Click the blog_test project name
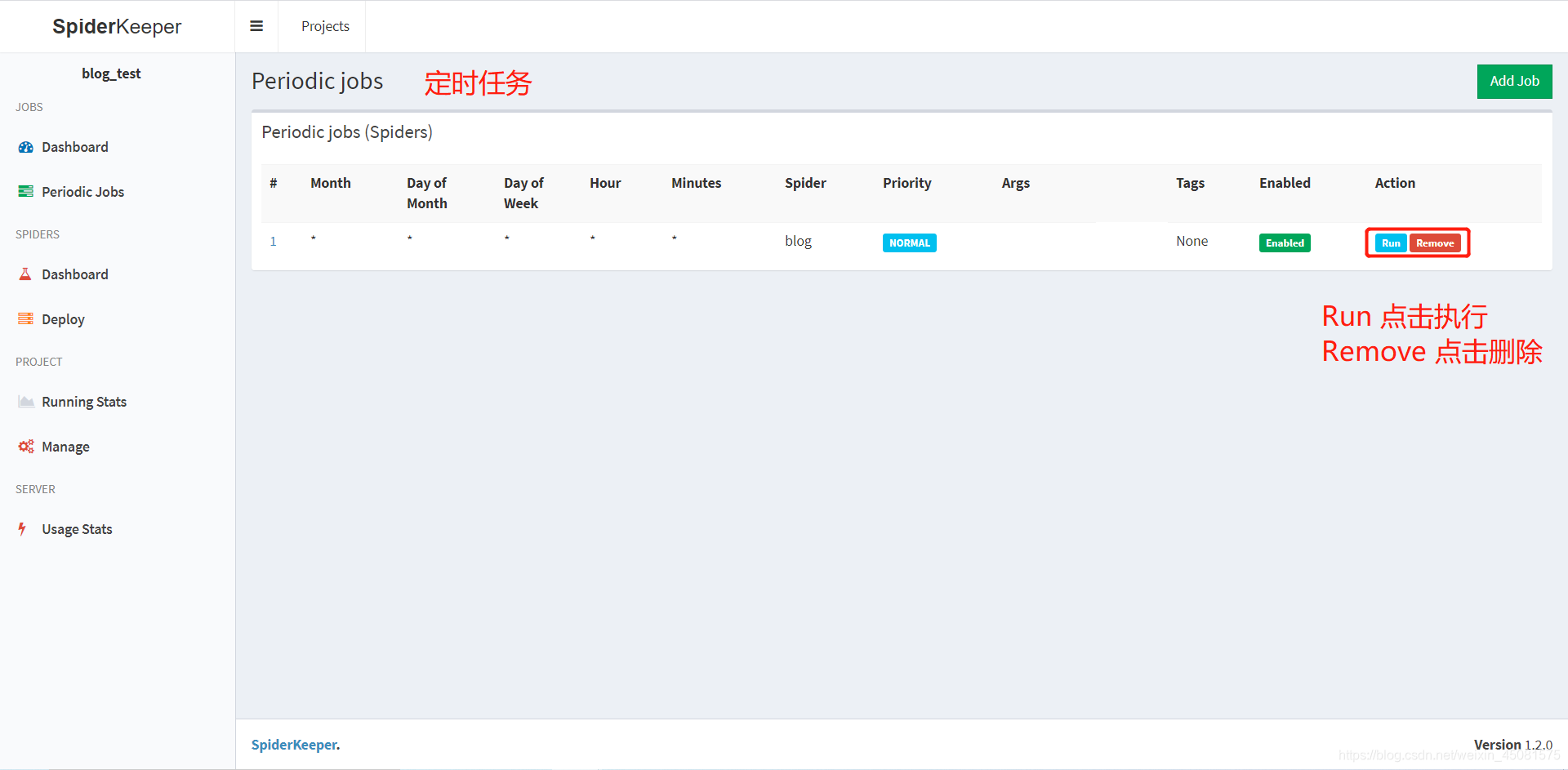1568x770 pixels. pyautogui.click(x=111, y=73)
